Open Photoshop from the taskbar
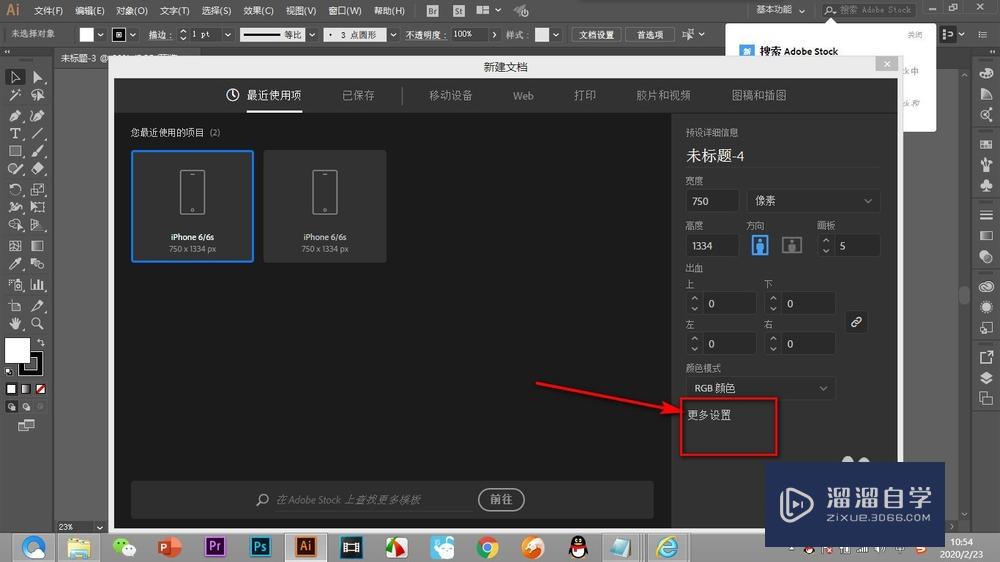1000x562 pixels. [x=260, y=547]
